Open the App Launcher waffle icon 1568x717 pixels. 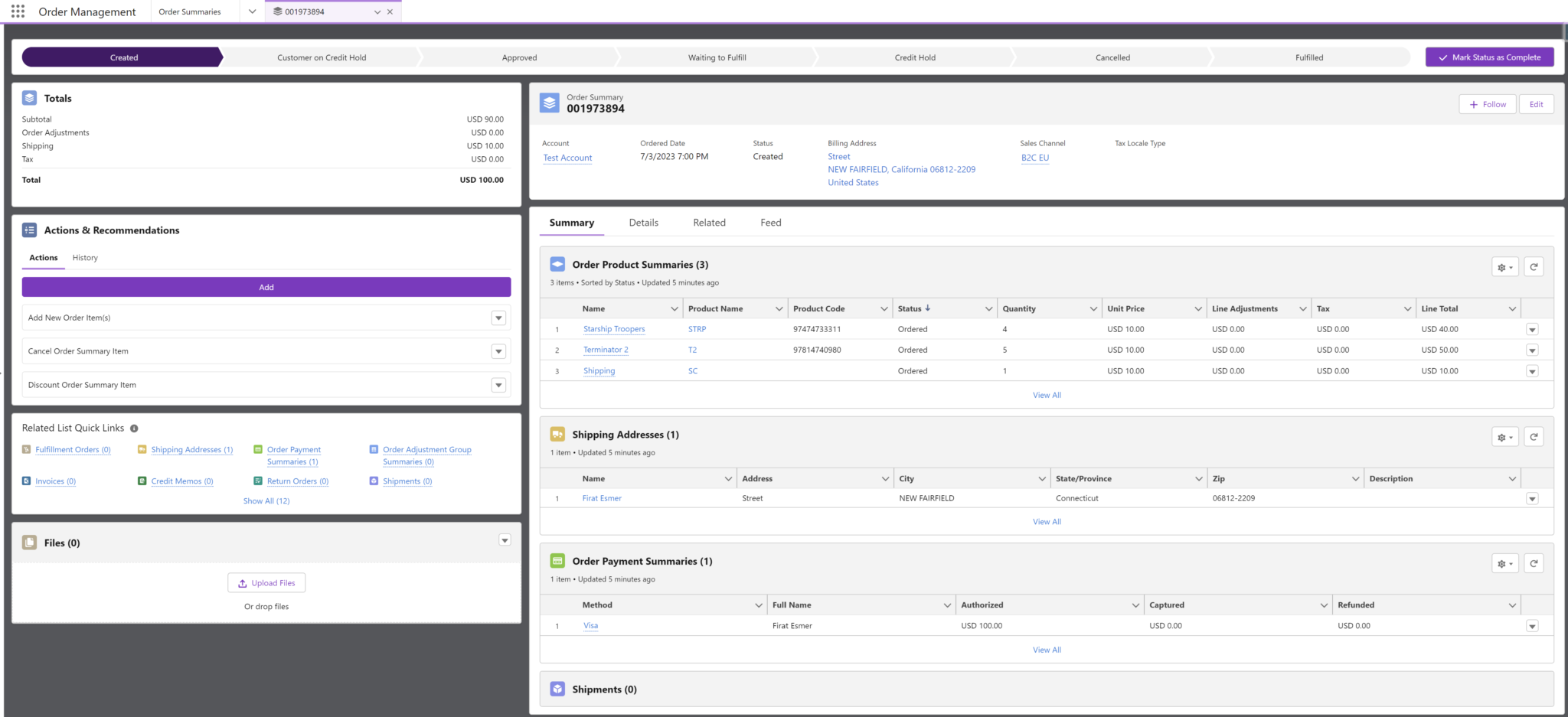pyautogui.click(x=17, y=11)
